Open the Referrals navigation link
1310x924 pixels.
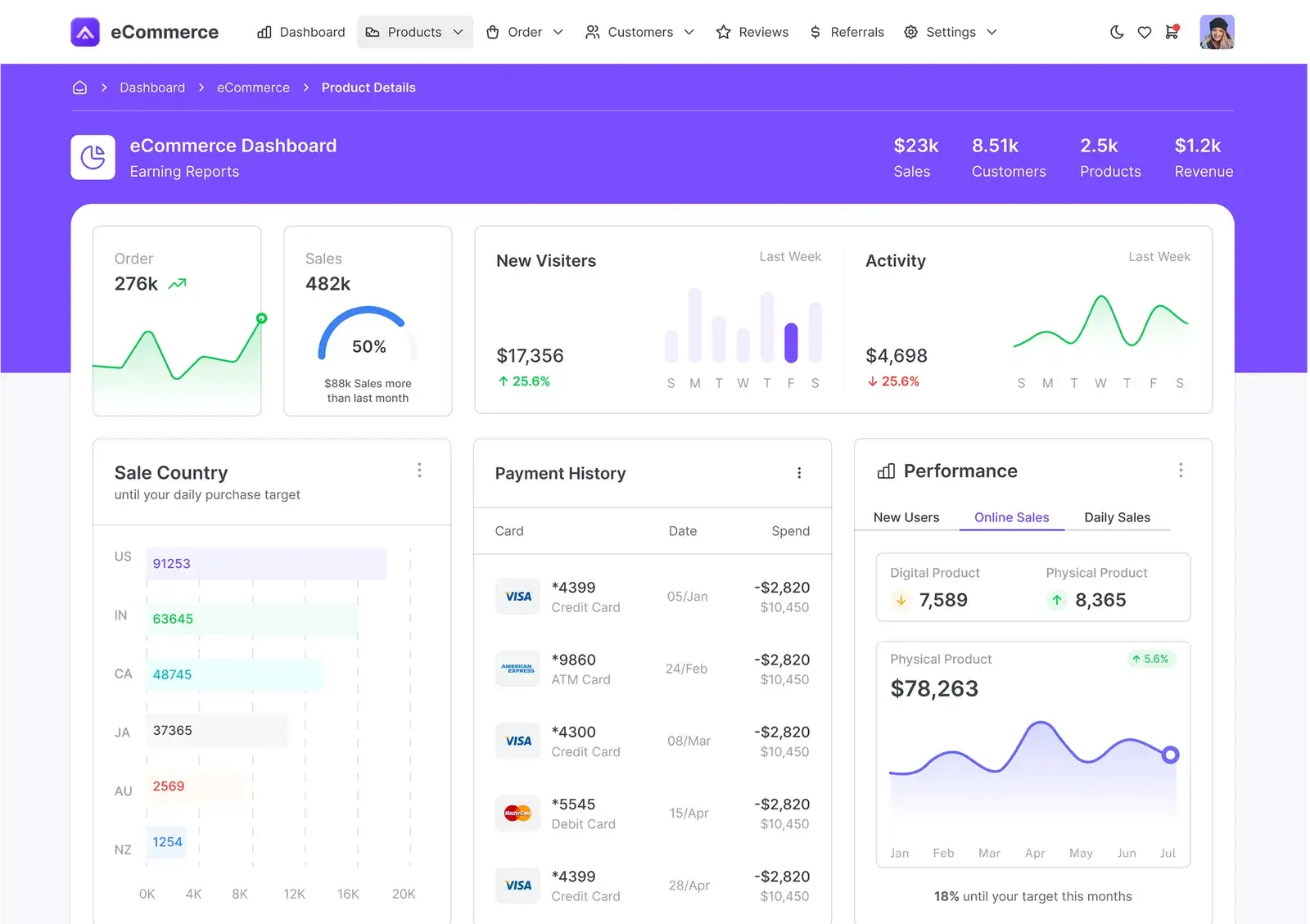pyautogui.click(x=847, y=32)
